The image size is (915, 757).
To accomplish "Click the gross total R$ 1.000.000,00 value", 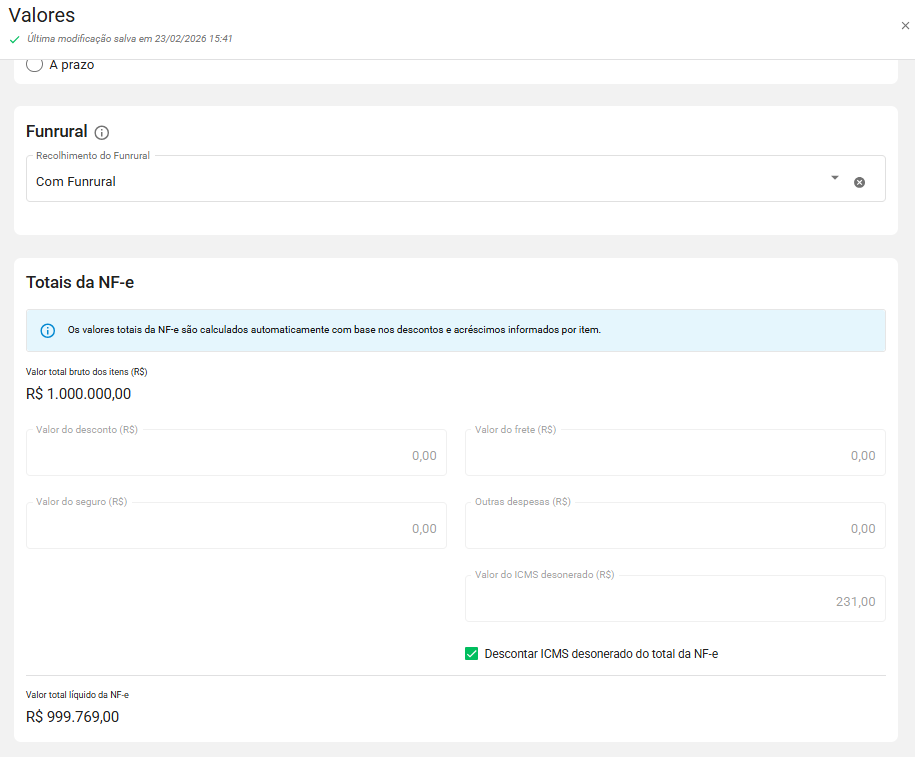I will pyautogui.click(x=78, y=394).
